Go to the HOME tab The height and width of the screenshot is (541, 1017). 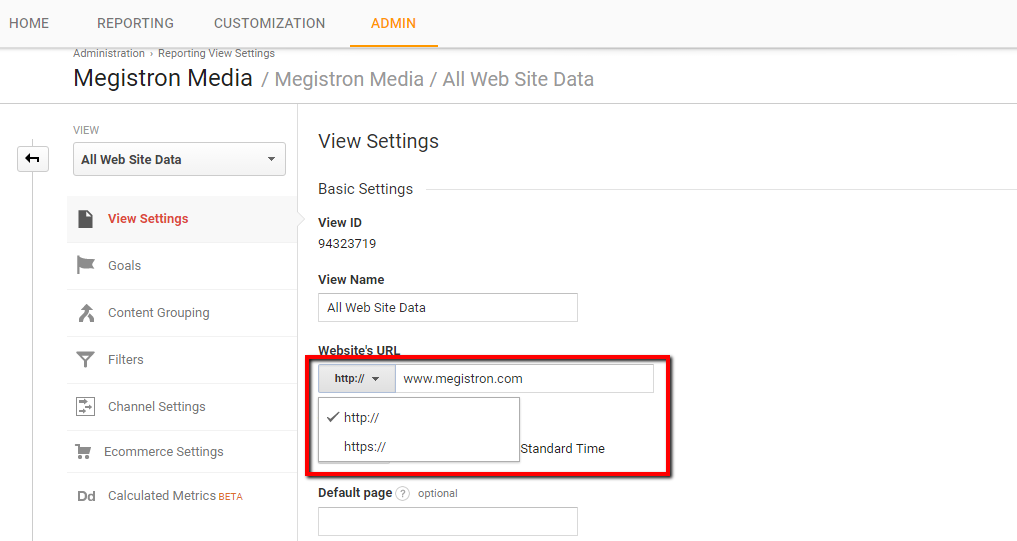(29, 23)
